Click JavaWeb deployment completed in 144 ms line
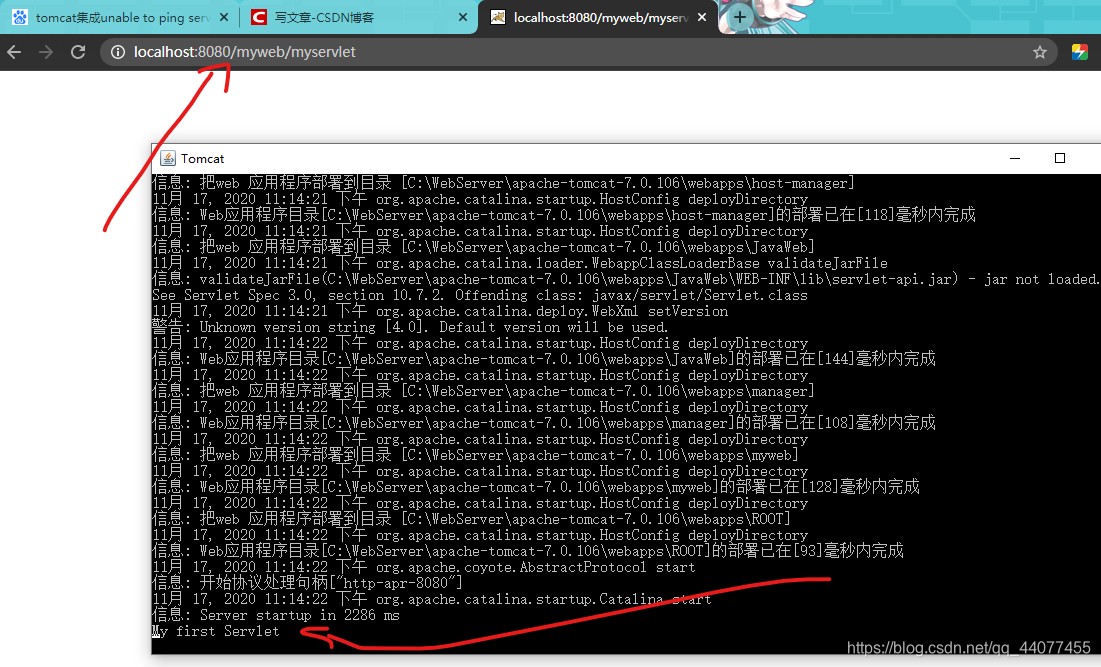 pos(543,359)
